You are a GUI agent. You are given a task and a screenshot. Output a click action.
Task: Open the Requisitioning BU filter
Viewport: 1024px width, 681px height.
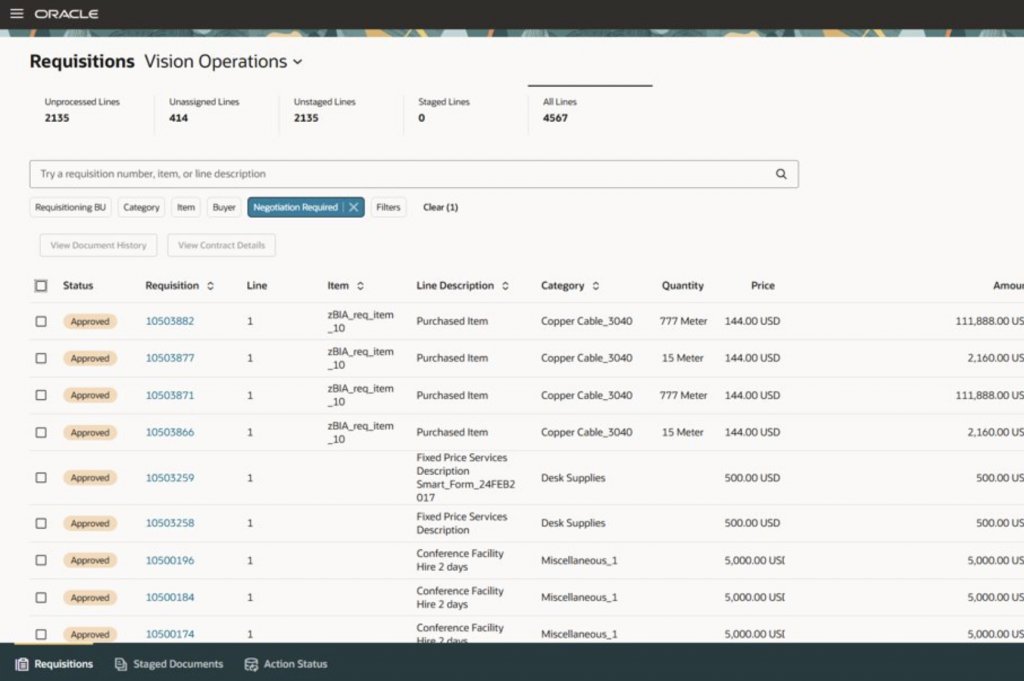[x=70, y=208]
